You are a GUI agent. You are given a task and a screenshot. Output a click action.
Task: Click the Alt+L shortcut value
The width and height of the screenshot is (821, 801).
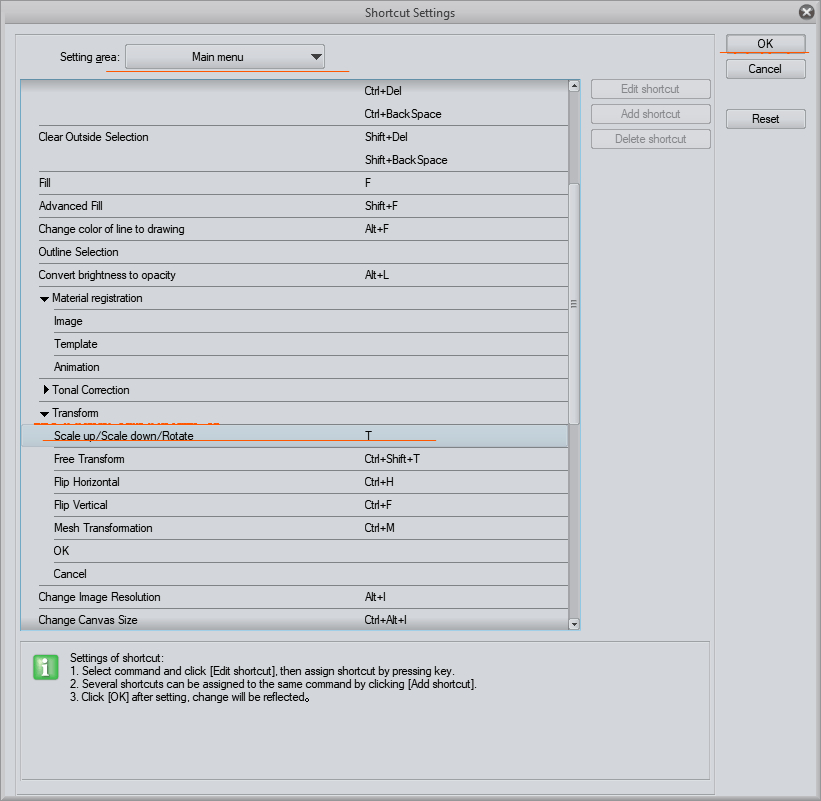pyautogui.click(x=376, y=275)
